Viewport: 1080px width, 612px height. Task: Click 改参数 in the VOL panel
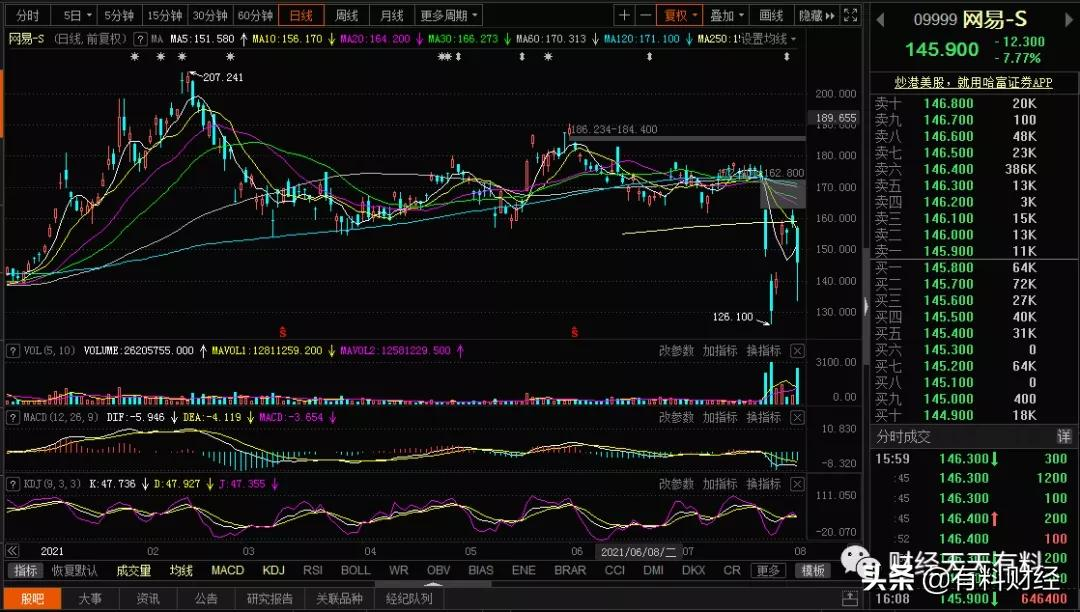(676, 351)
